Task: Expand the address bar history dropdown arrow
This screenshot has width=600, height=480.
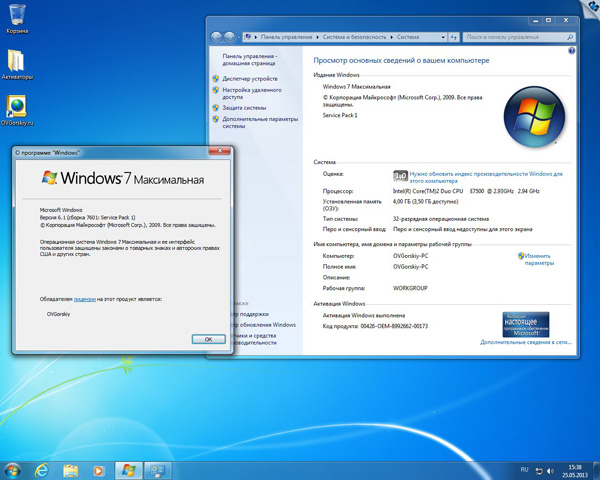Action: (x=443, y=37)
